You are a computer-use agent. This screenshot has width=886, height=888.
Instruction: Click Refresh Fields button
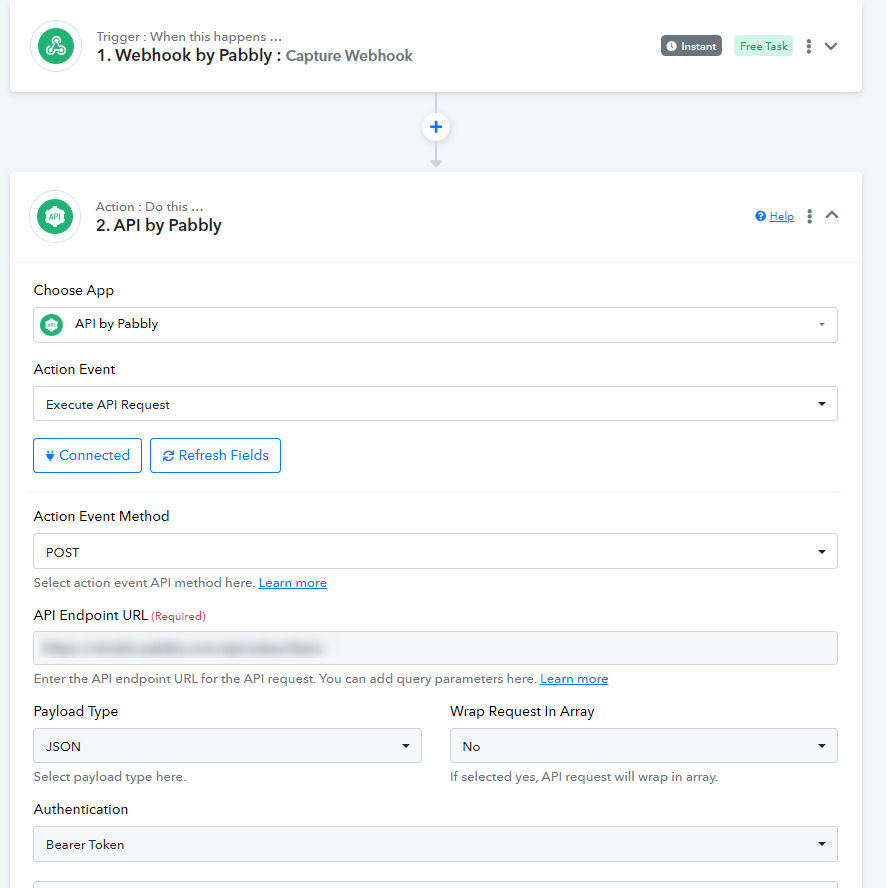(x=215, y=455)
